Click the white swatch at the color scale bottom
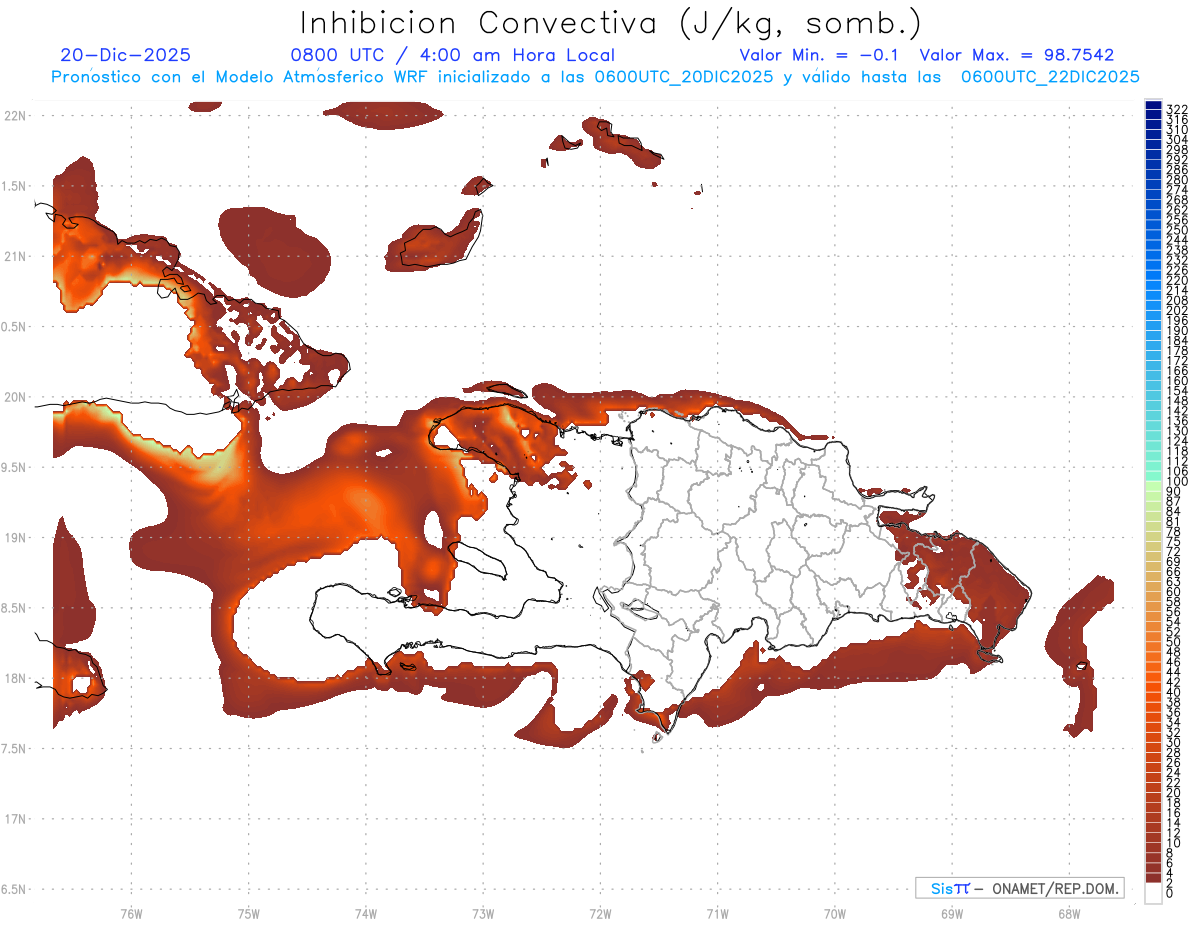This screenshot has height=927, width=1200. coord(1153,893)
